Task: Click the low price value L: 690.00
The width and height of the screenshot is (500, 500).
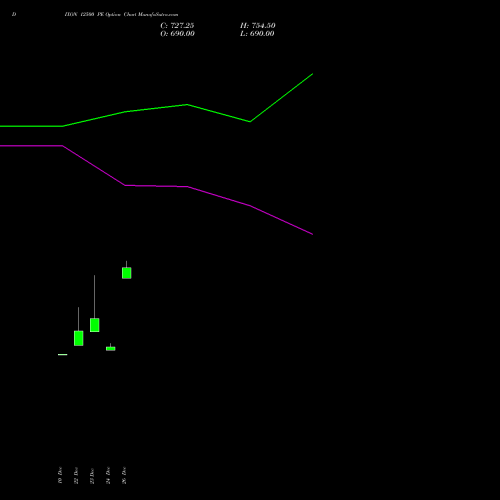Action: tap(257, 34)
